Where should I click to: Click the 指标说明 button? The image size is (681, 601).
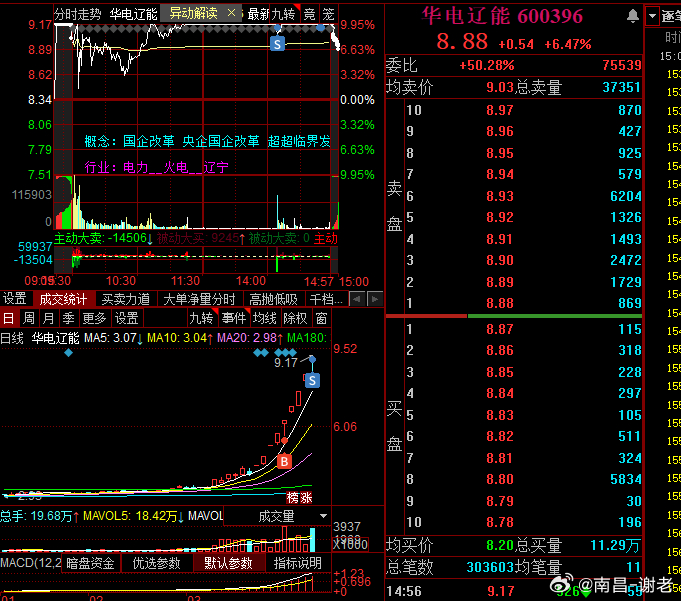[x=298, y=563]
